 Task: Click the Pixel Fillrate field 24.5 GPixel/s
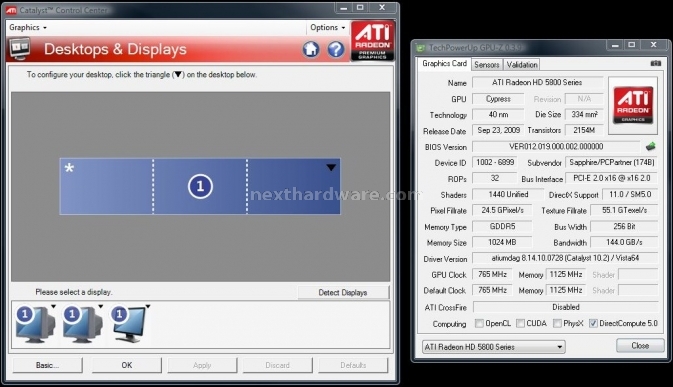pos(502,210)
